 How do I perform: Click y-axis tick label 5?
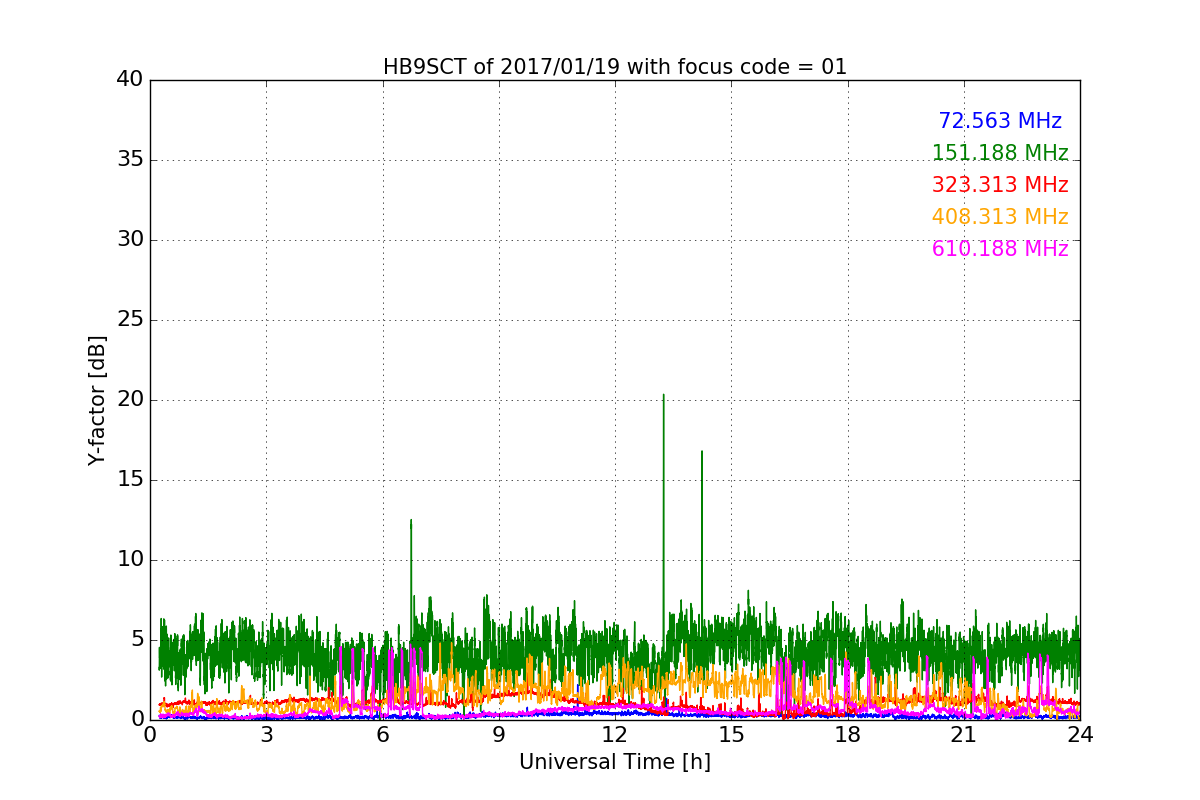click(137, 640)
